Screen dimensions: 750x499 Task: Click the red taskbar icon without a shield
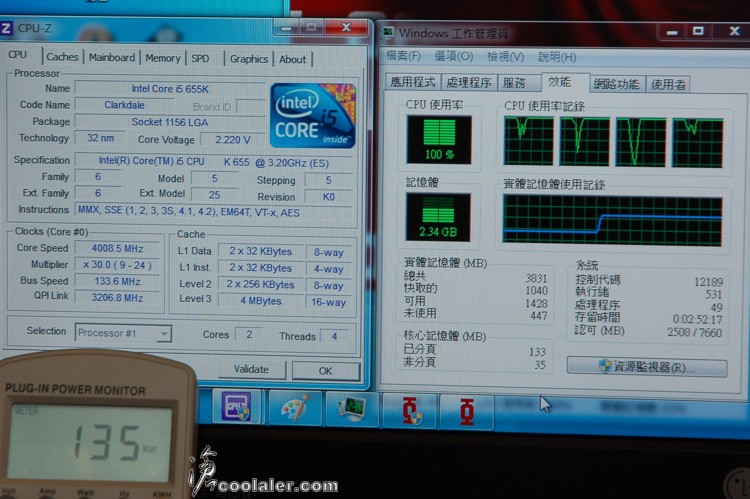pos(467,411)
